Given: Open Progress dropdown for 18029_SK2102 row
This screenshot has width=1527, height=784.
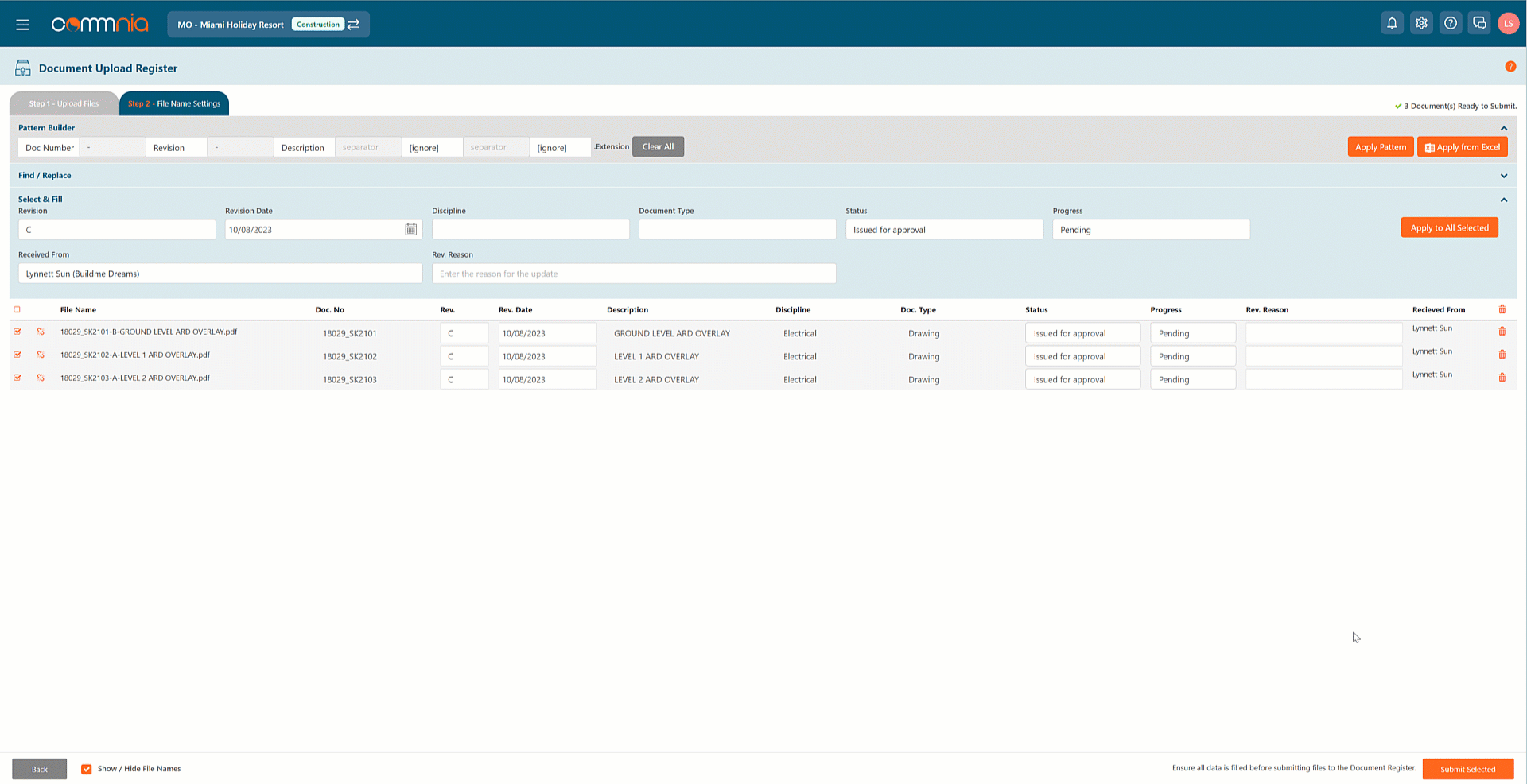Looking at the screenshot, I should (1193, 356).
